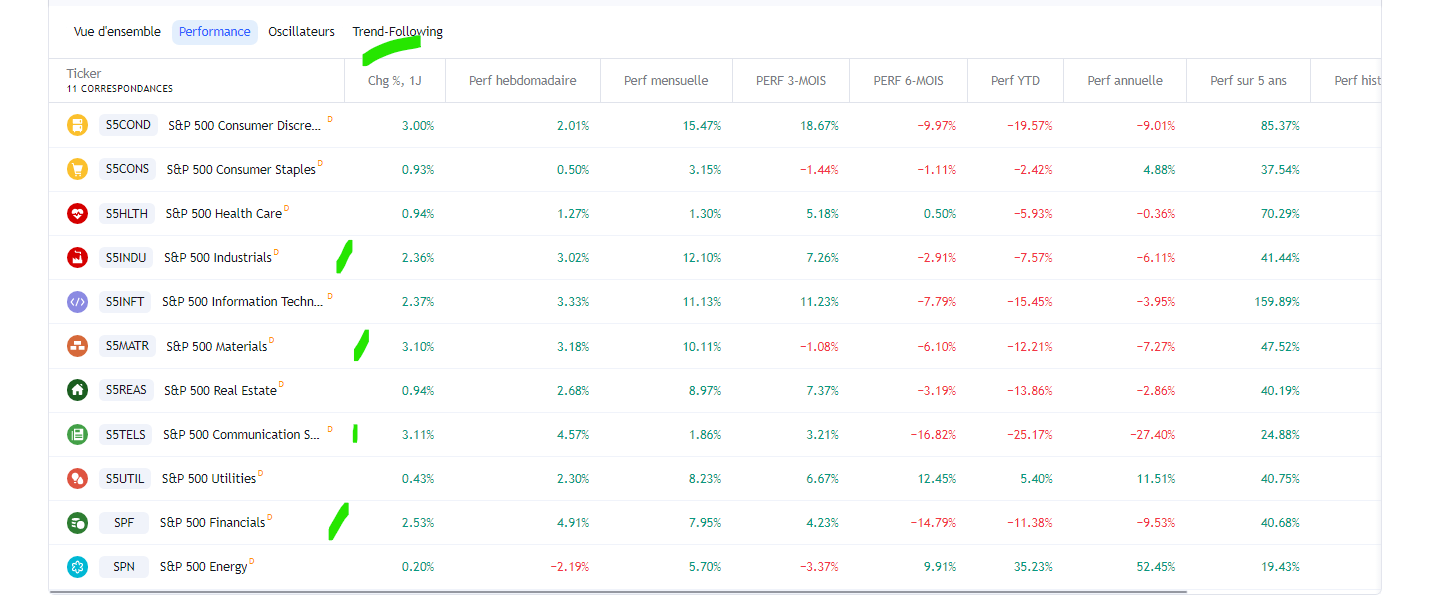Open the Trend-Following tab
1455x599 pixels.
(x=397, y=32)
